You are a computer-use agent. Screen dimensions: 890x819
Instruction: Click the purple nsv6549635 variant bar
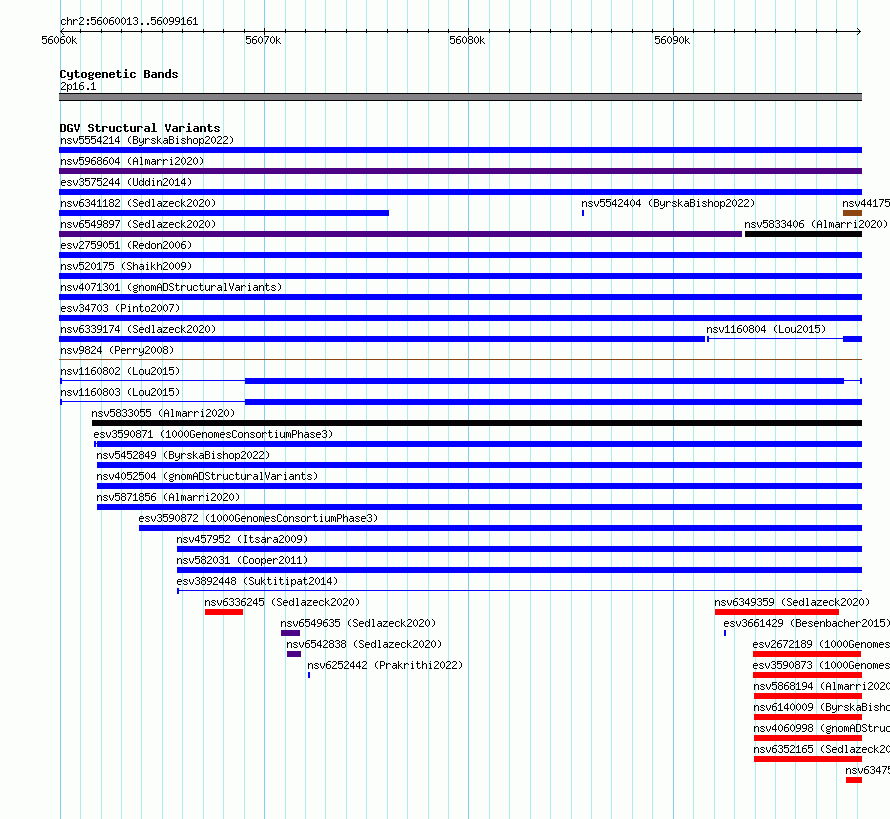pyautogui.click(x=290, y=633)
